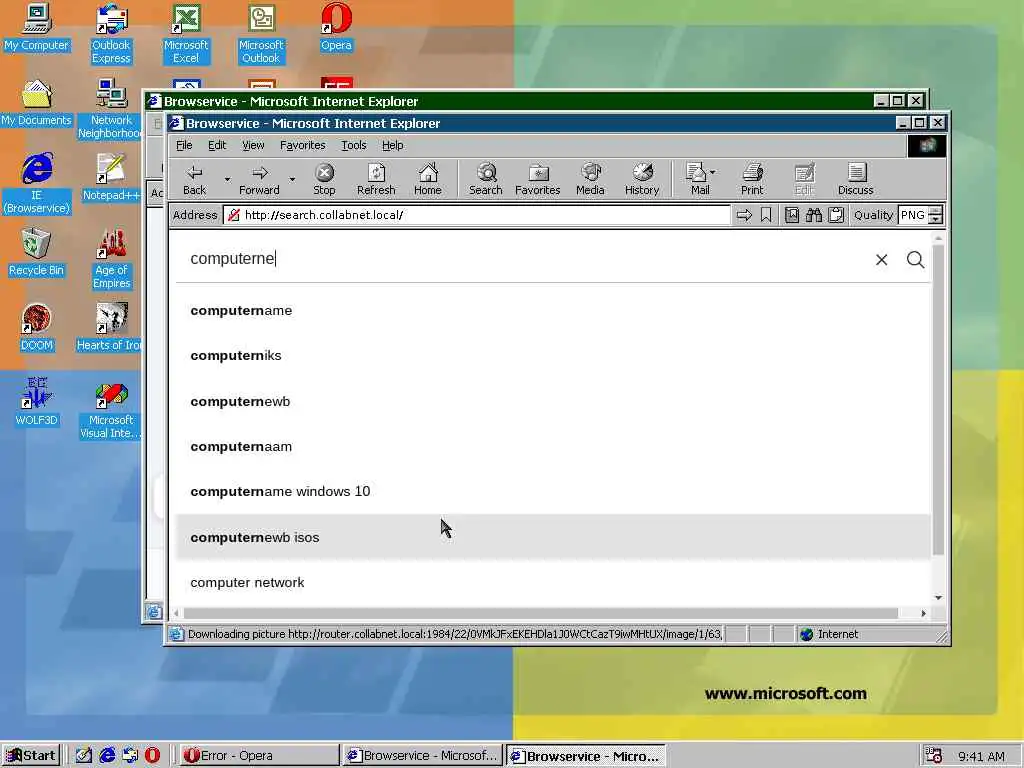The width and height of the screenshot is (1024, 768).
Task: Open the Hearts of Iron desktop shortcut
Action: tap(109, 328)
